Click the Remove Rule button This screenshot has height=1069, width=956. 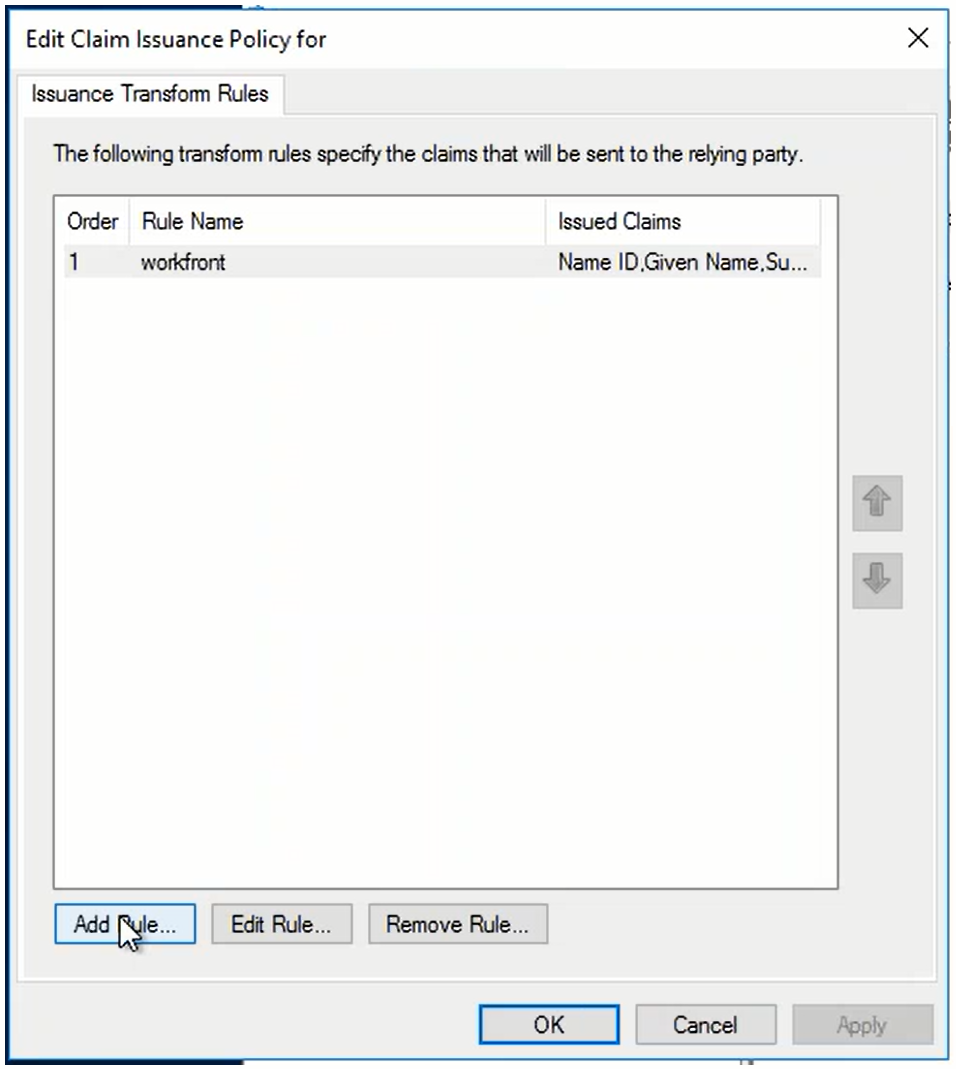[457, 925]
